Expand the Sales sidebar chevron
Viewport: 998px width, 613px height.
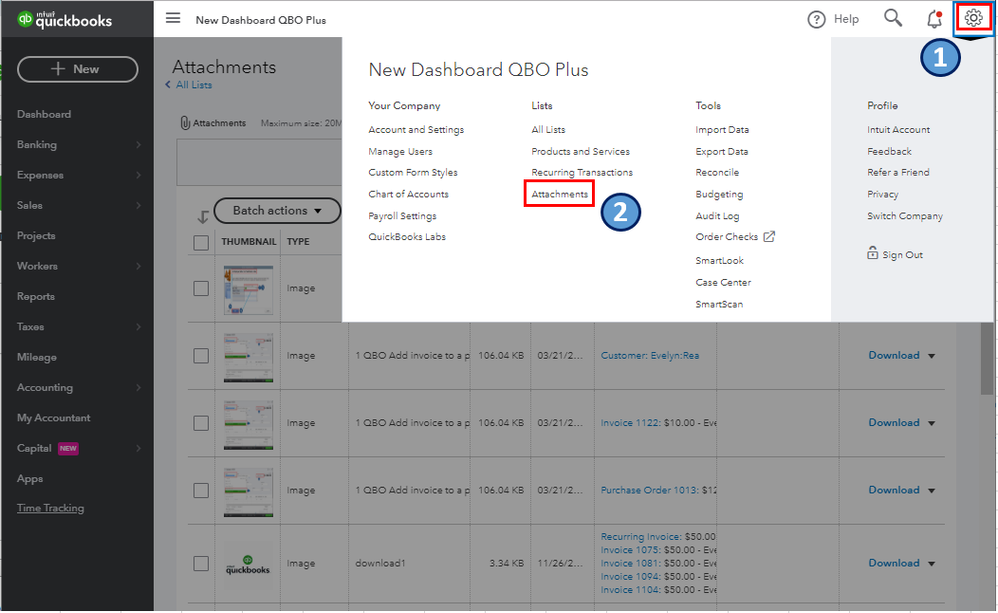(x=138, y=205)
